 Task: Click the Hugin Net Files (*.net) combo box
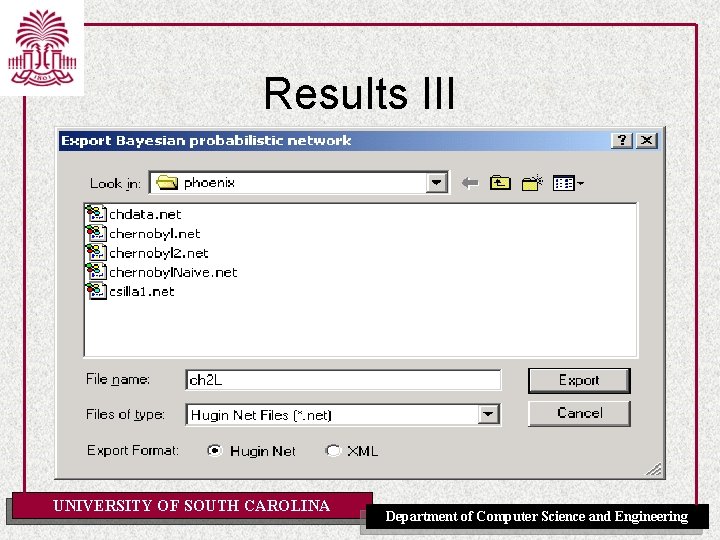pos(343,415)
